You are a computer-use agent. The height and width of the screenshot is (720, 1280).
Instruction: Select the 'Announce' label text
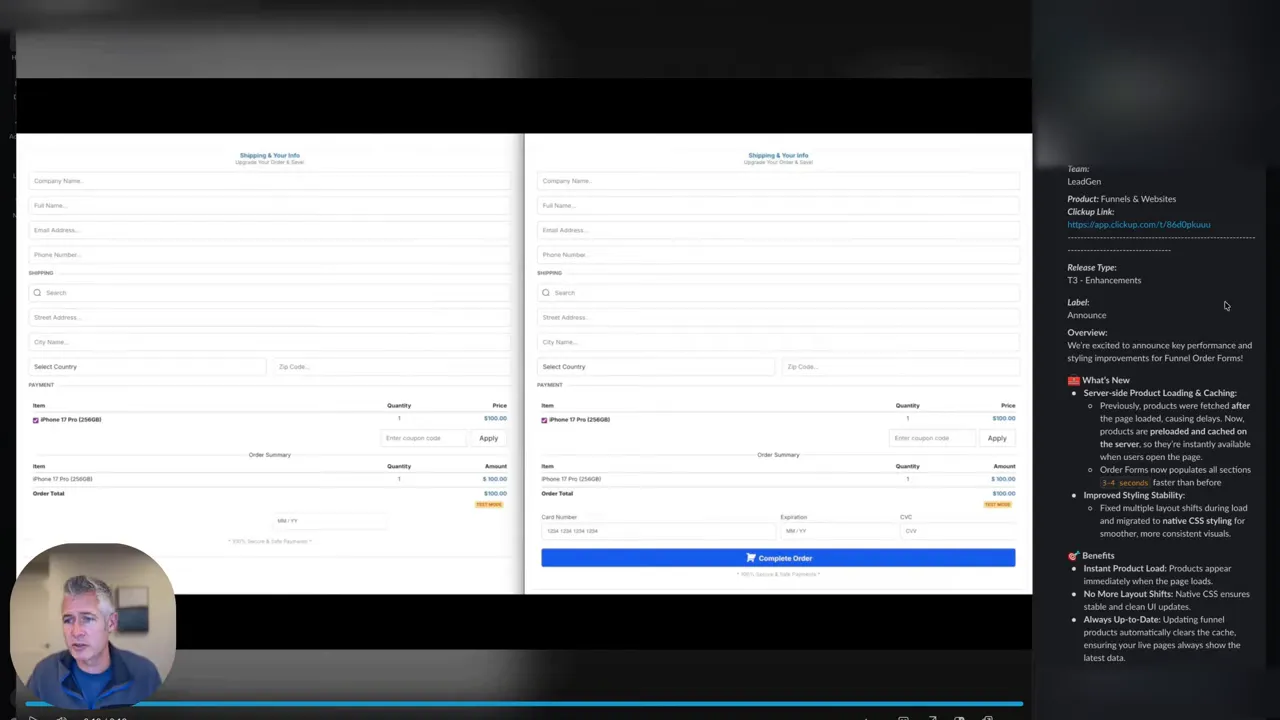pyautogui.click(x=1086, y=316)
